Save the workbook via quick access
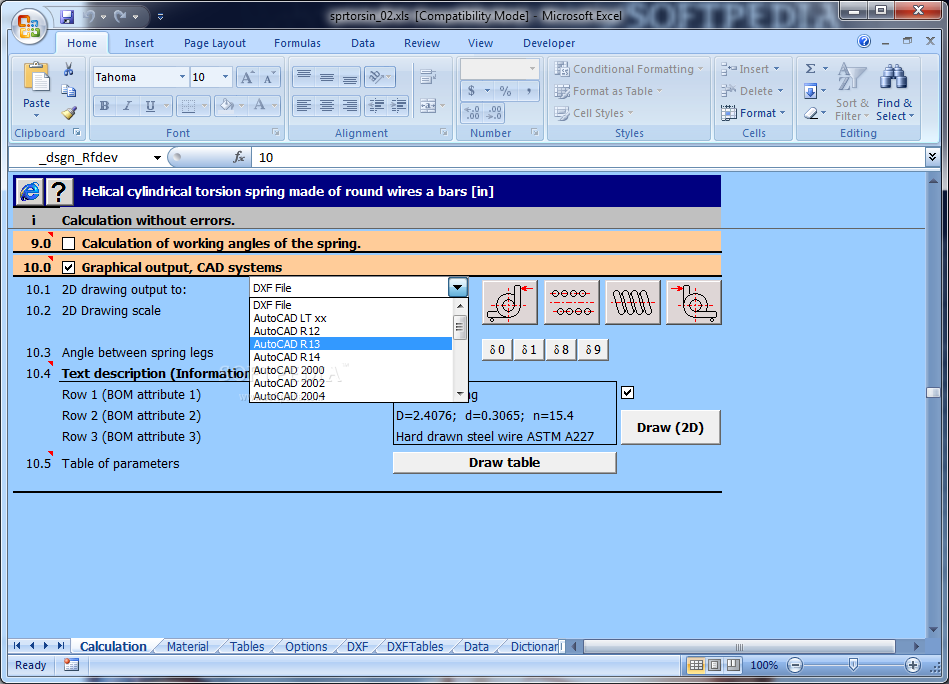Image resolution: width=949 pixels, height=684 pixels. point(67,16)
